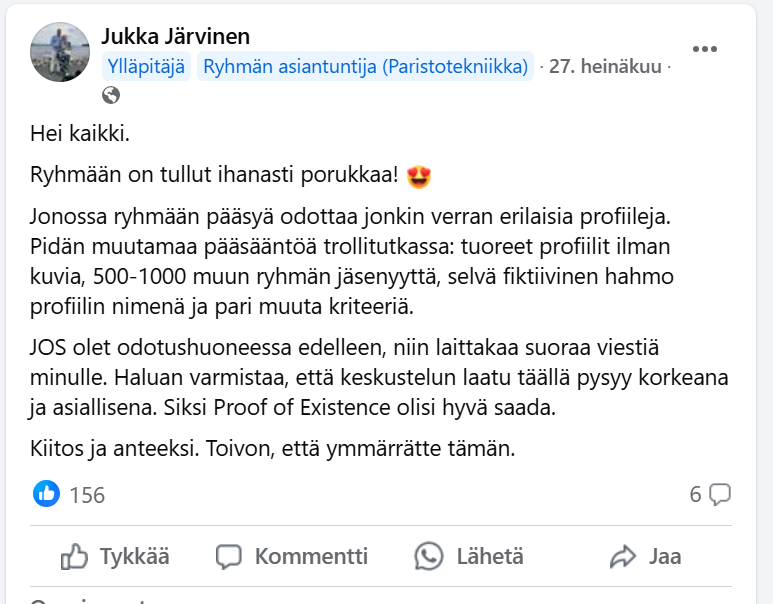Share the post with the Jaa arrow button
Image resolution: width=773 pixels, height=604 pixels.
click(x=645, y=556)
